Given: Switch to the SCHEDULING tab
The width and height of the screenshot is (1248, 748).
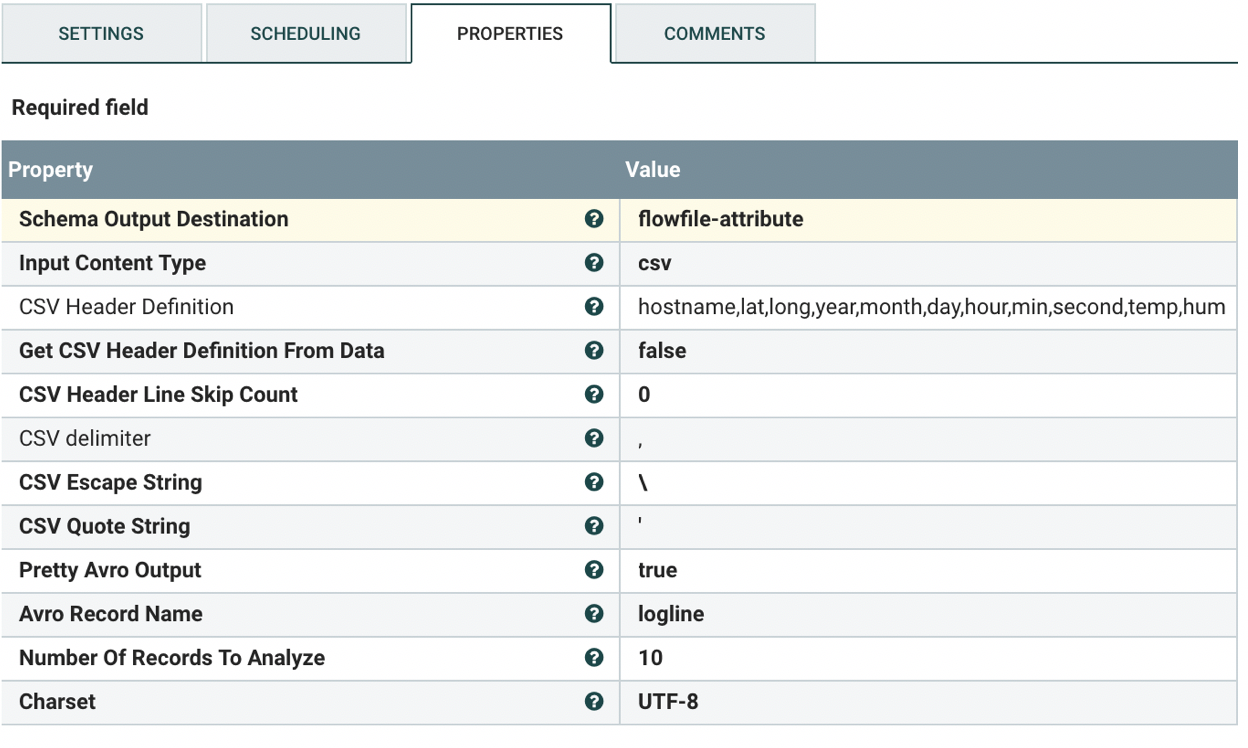Looking at the screenshot, I should (306, 33).
